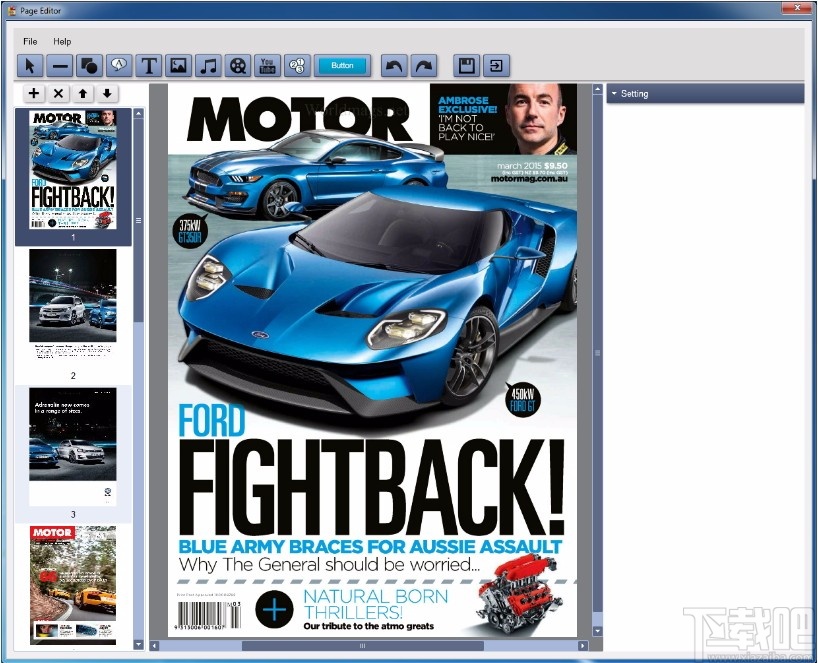Screen dimensions: 818x663
Task: Collapse the Setting panel
Action: (x=615, y=93)
